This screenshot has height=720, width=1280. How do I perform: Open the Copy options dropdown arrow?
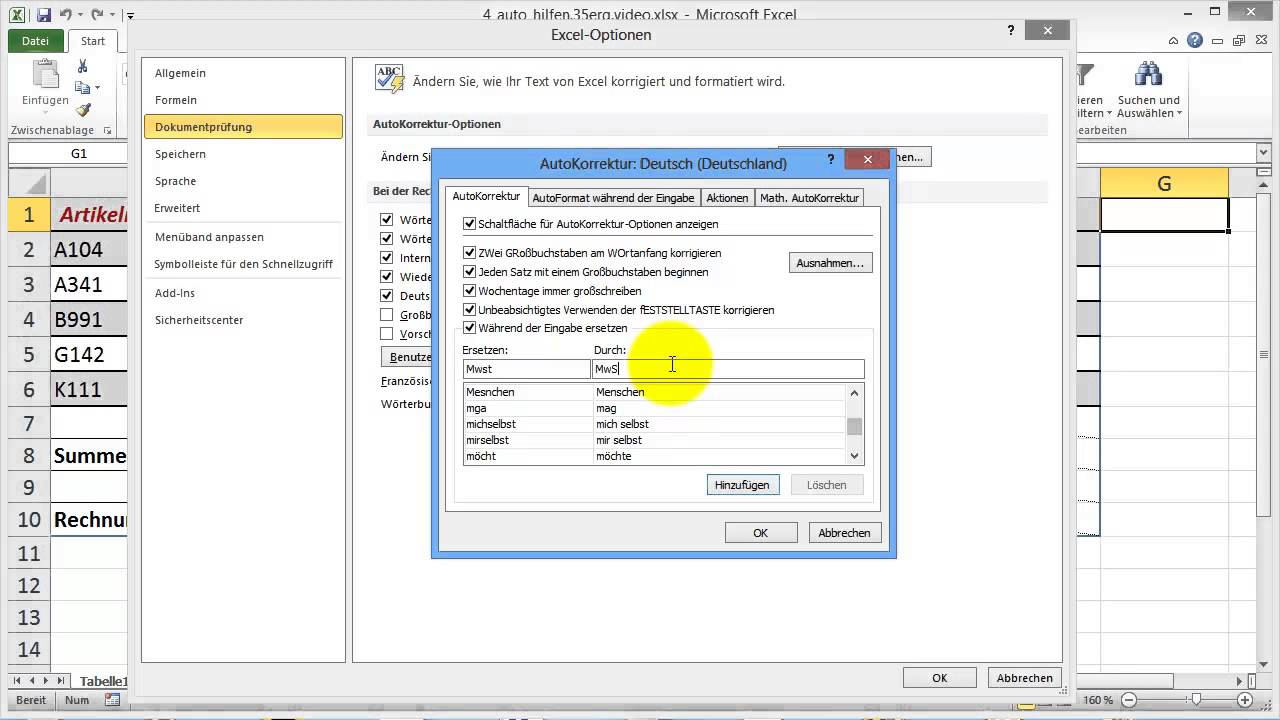pyautogui.click(x=95, y=89)
